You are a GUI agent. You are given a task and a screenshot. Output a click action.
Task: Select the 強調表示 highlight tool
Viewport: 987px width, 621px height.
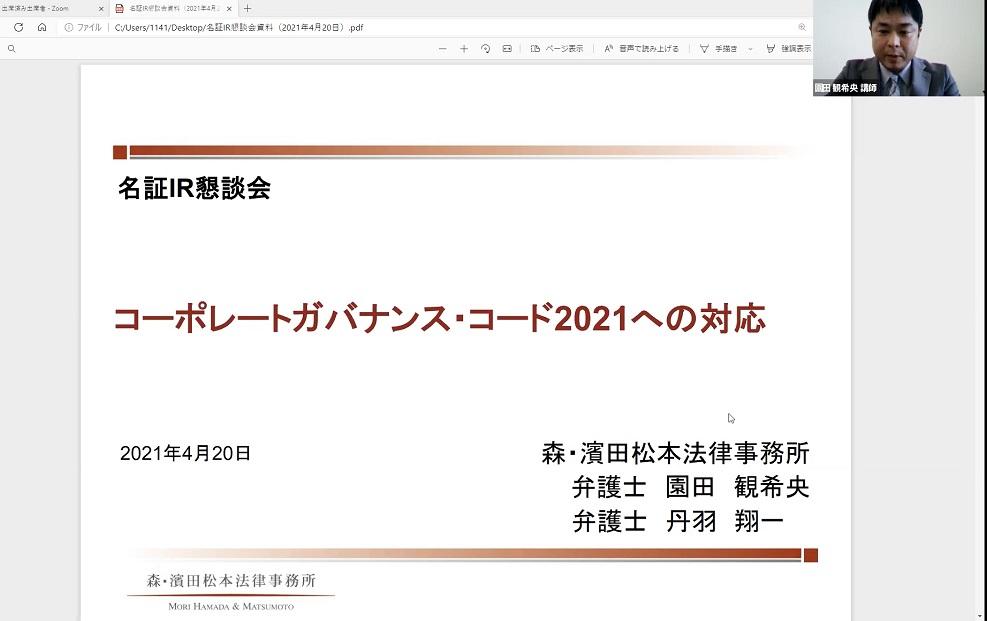coord(789,48)
